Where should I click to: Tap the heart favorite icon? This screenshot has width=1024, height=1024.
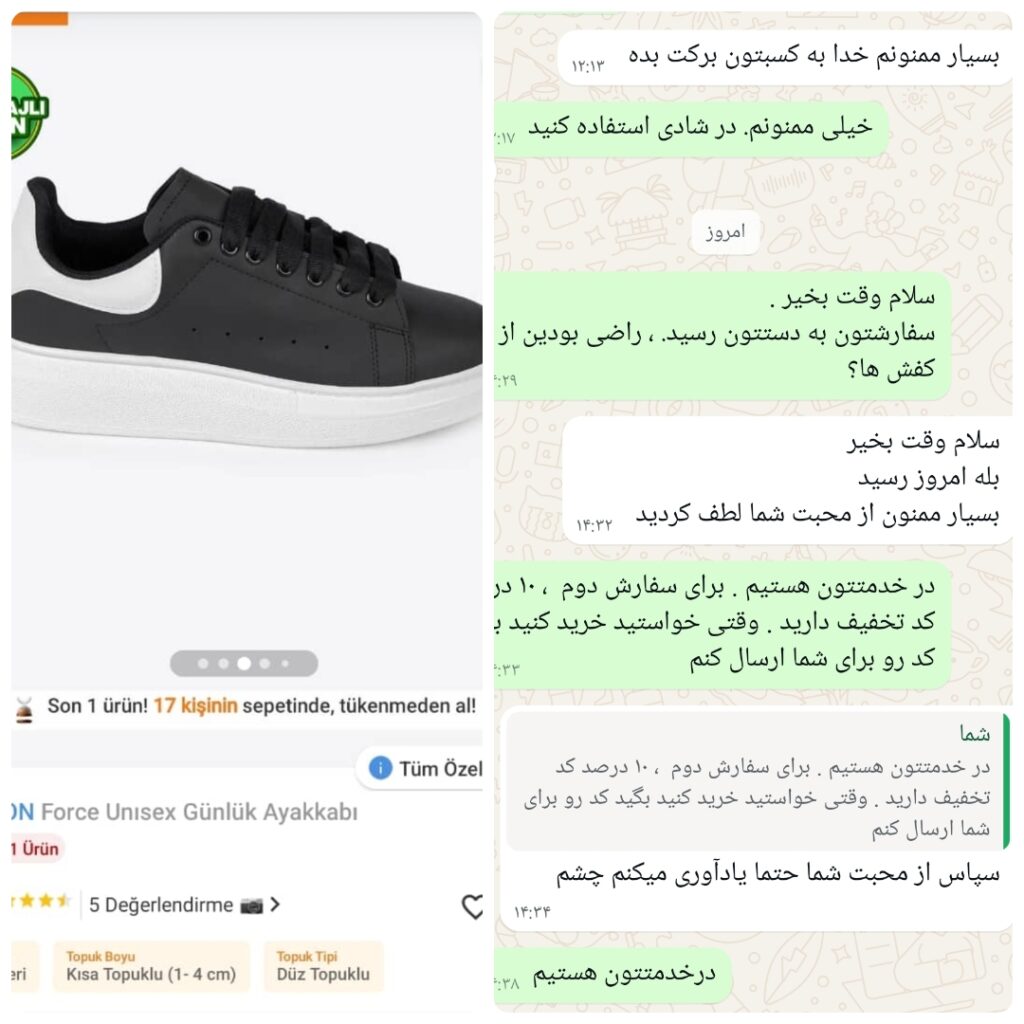pyautogui.click(x=472, y=906)
